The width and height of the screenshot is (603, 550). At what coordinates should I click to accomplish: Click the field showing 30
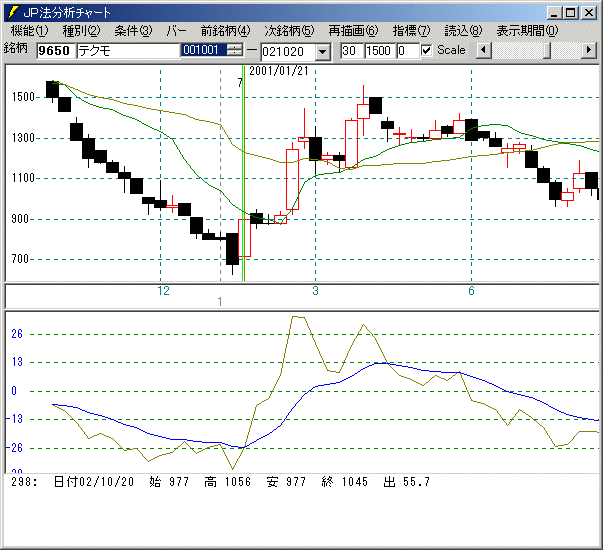tap(352, 51)
